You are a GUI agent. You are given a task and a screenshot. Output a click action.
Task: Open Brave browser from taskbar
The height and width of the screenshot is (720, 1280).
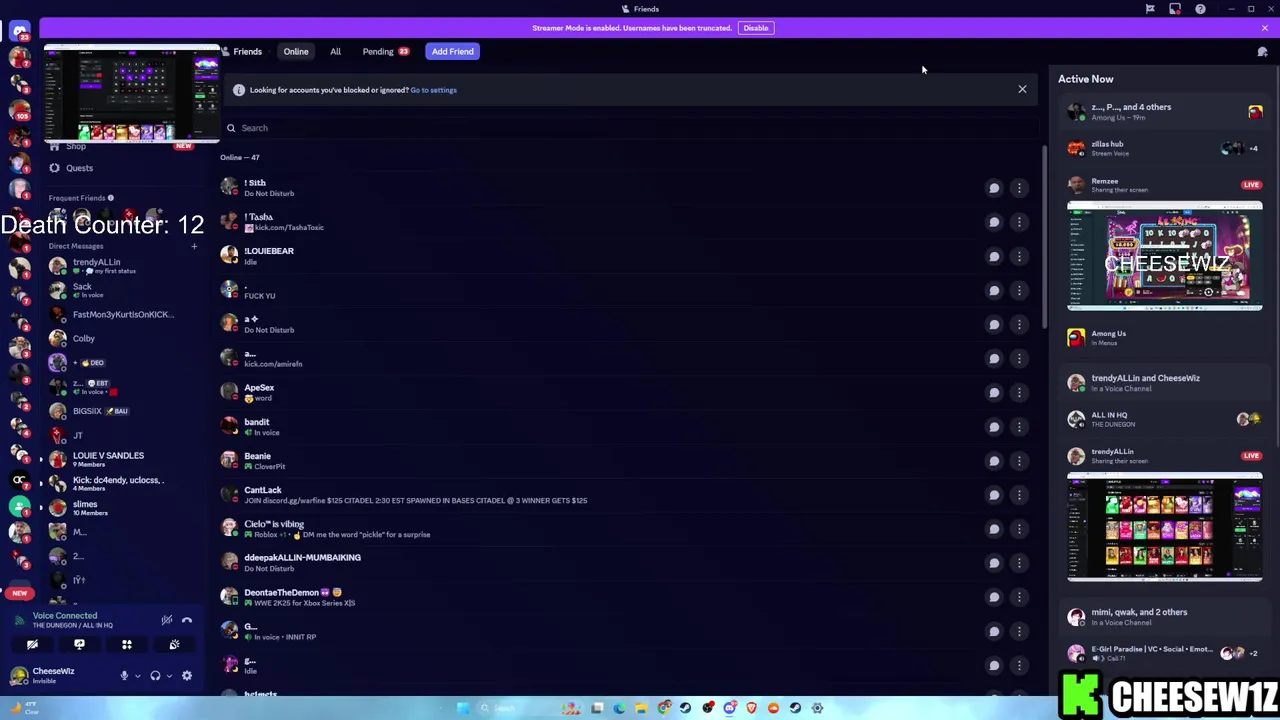(x=751, y=708)
